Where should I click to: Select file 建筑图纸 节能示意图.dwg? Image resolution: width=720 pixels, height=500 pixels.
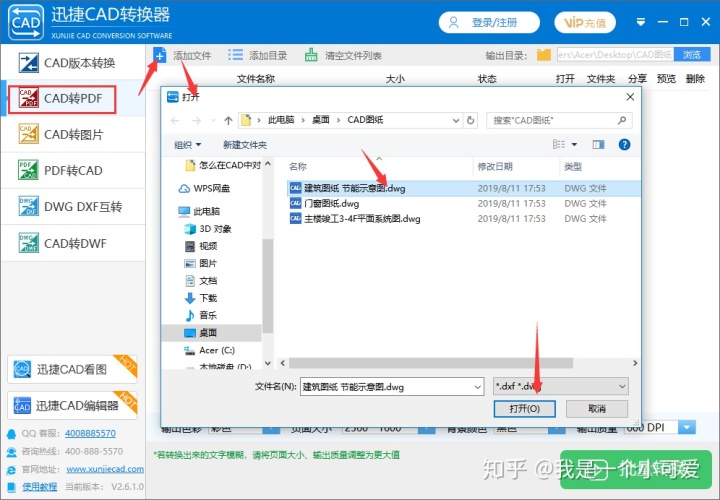coord(464,188)
